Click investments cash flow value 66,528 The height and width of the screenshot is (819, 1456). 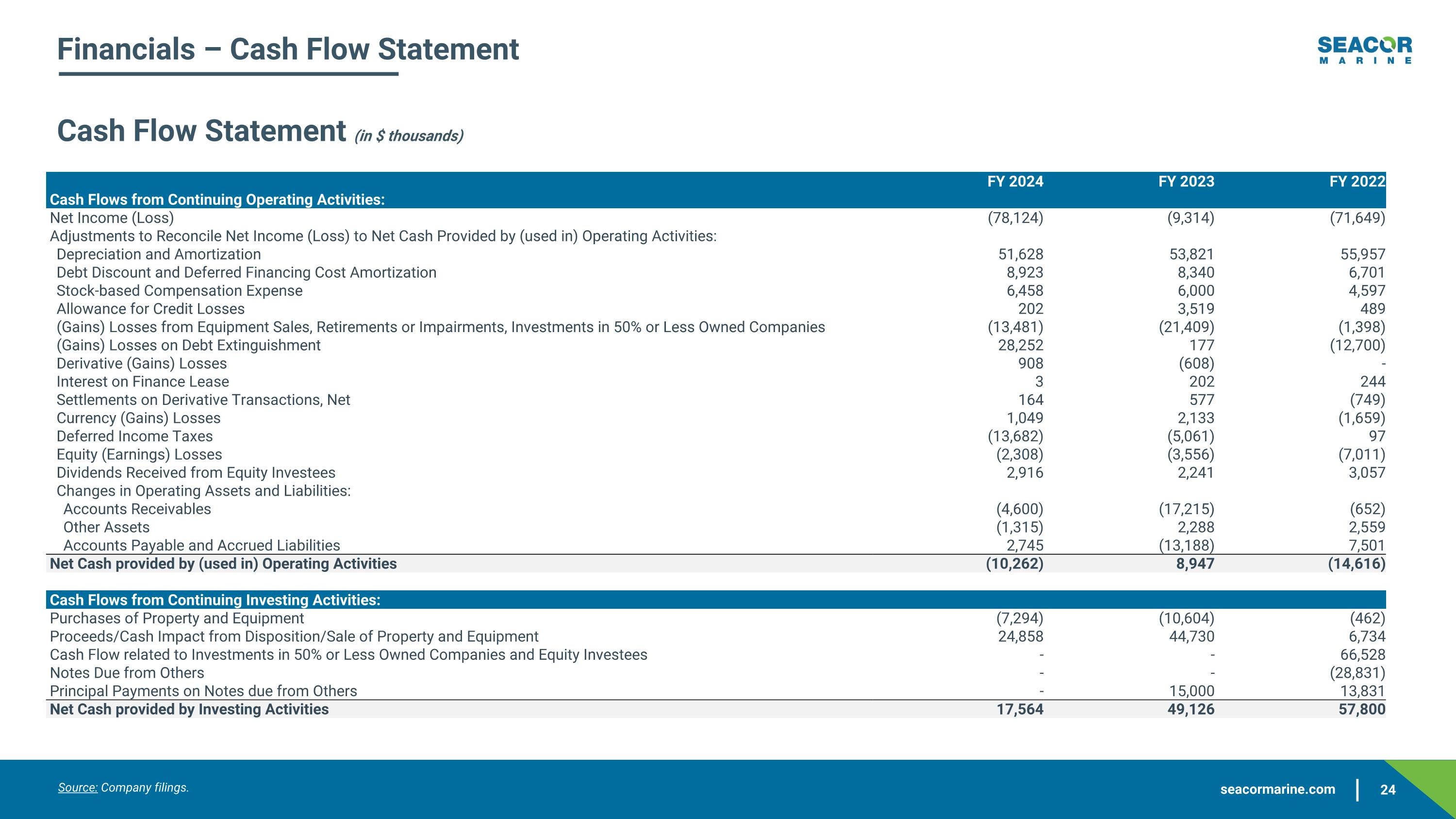(x=1363, y=654)
